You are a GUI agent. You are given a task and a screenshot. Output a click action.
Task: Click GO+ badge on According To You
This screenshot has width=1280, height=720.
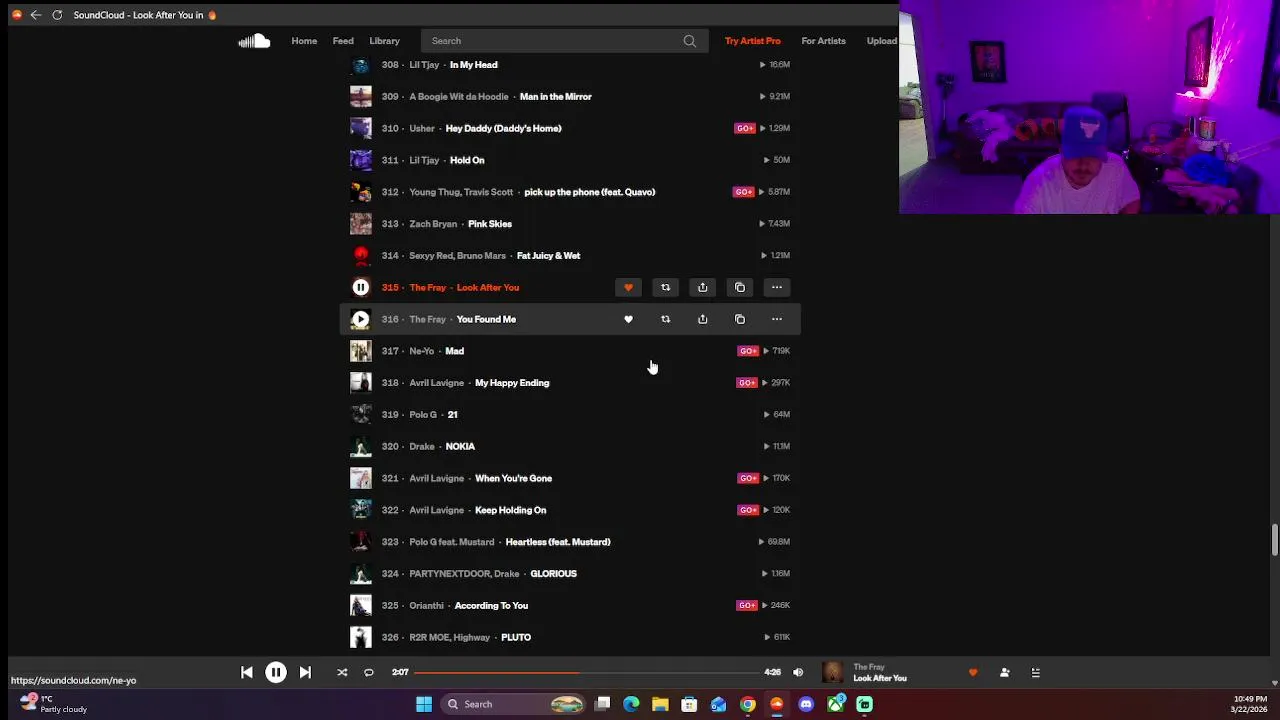point(747,606)
